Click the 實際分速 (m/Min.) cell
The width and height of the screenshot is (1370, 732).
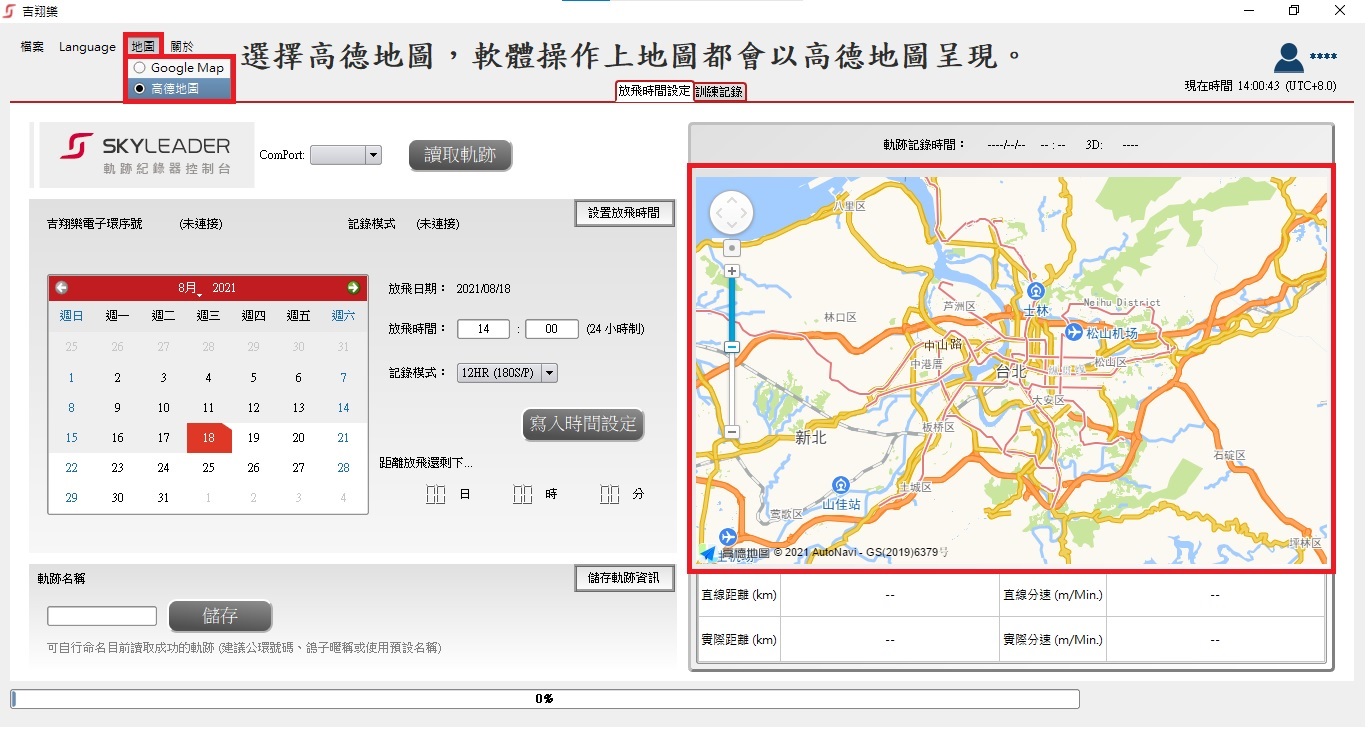point(1052,640)
